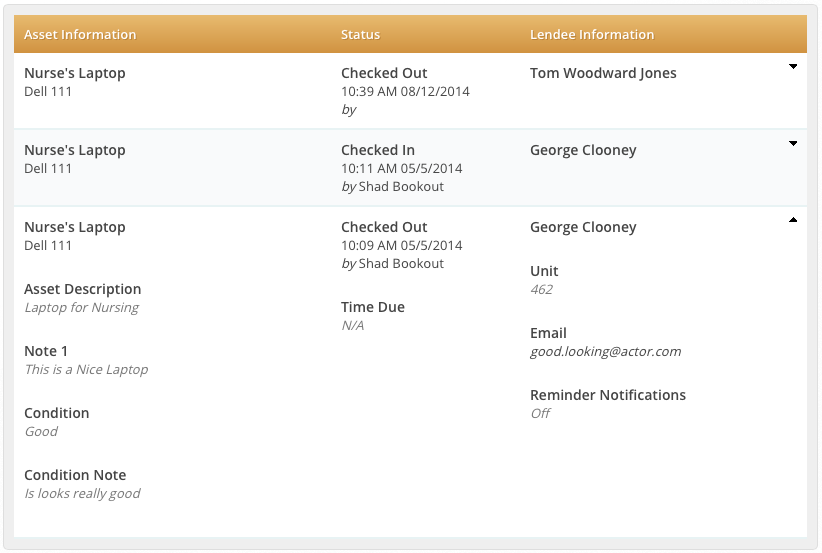This screenshot has width=822, height=553.
Task: Click the Time Due N/A value
Action: (352, 326)
